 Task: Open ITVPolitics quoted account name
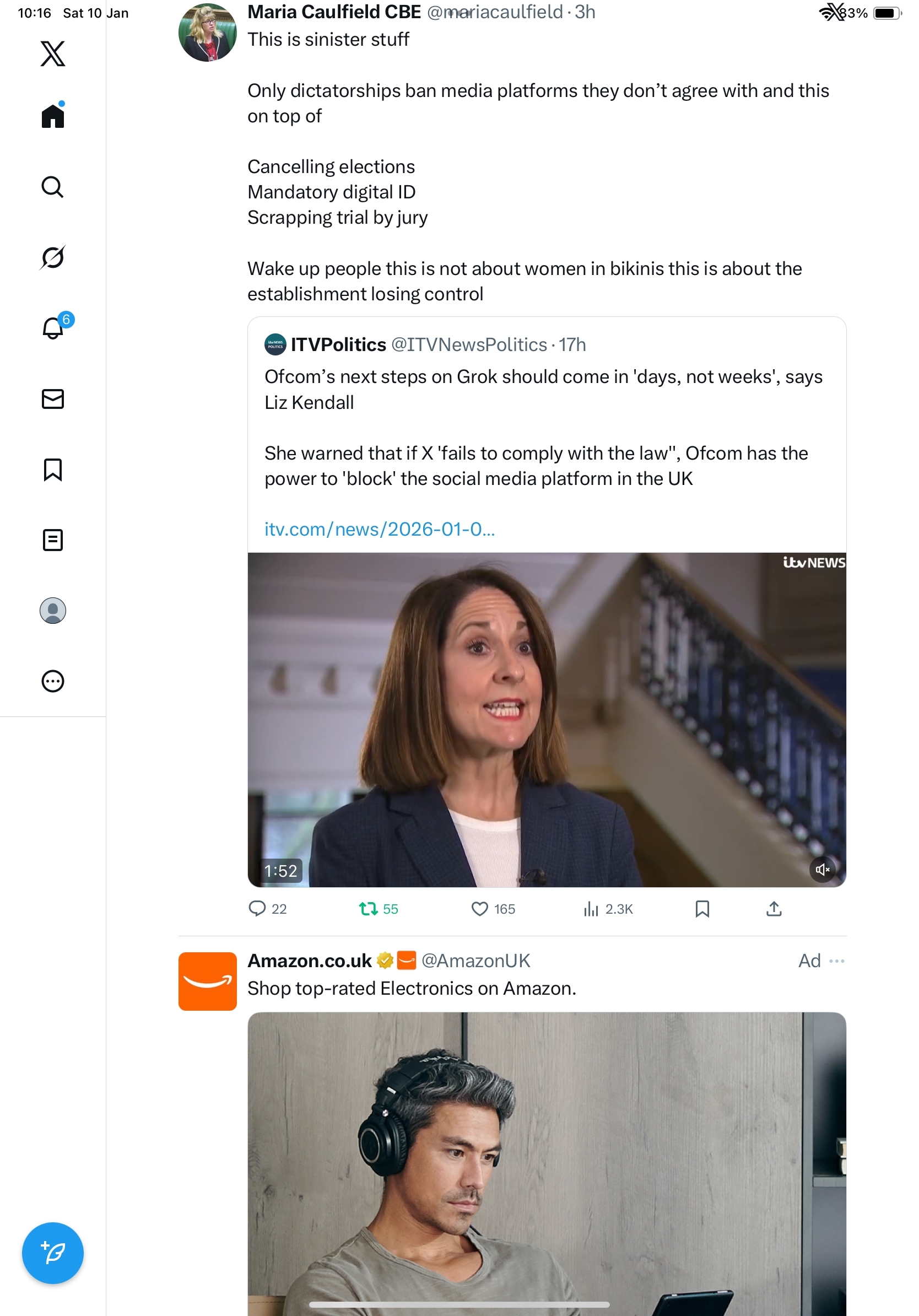[x=338, y=344]
